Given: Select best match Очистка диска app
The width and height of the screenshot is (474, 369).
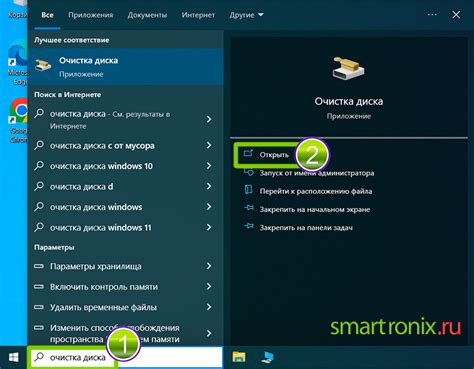Looking at the screenshot, I should 125,67.
